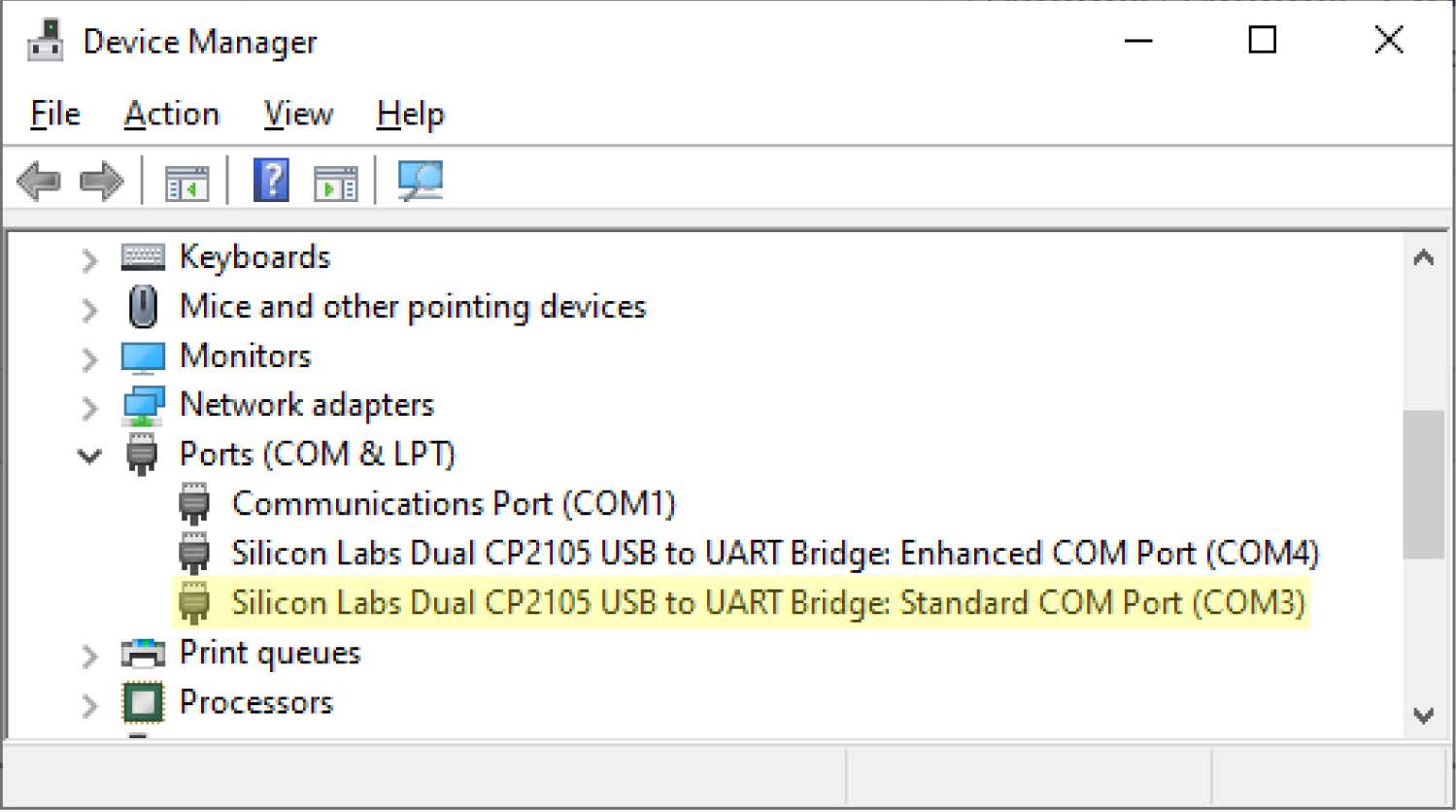
Task: Select Communications Port (COM1) device
Action: [x=453, y=504]
